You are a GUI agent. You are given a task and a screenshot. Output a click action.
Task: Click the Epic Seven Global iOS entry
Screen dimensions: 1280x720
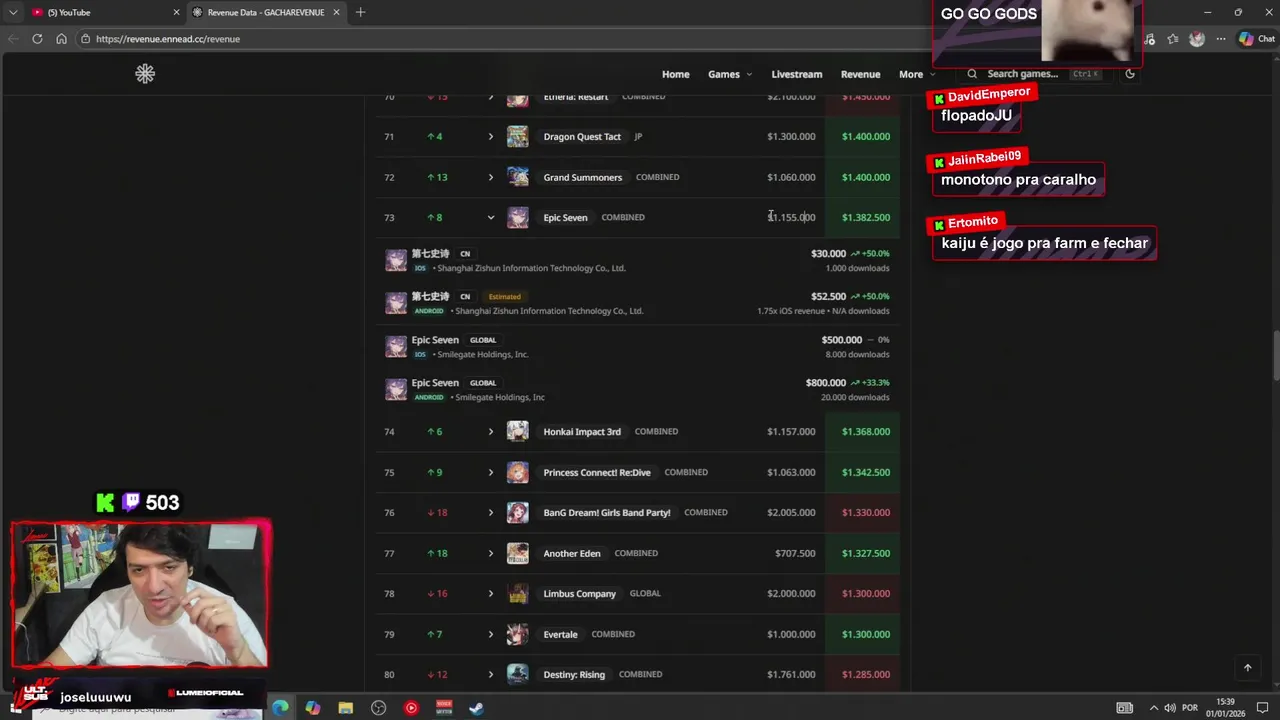(637, 347)
